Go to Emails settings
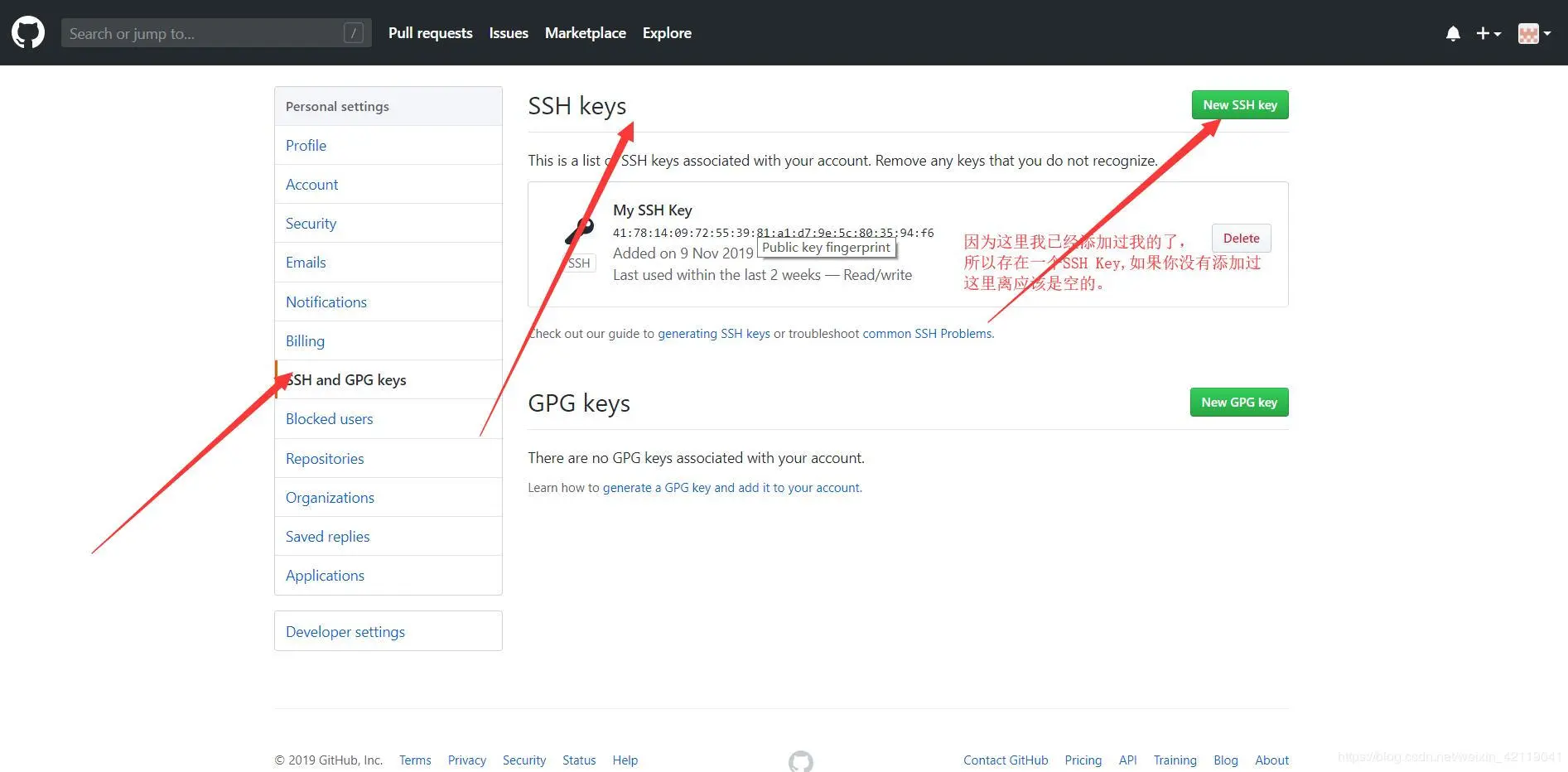The image size is (1568, 772). pos(388,262)
